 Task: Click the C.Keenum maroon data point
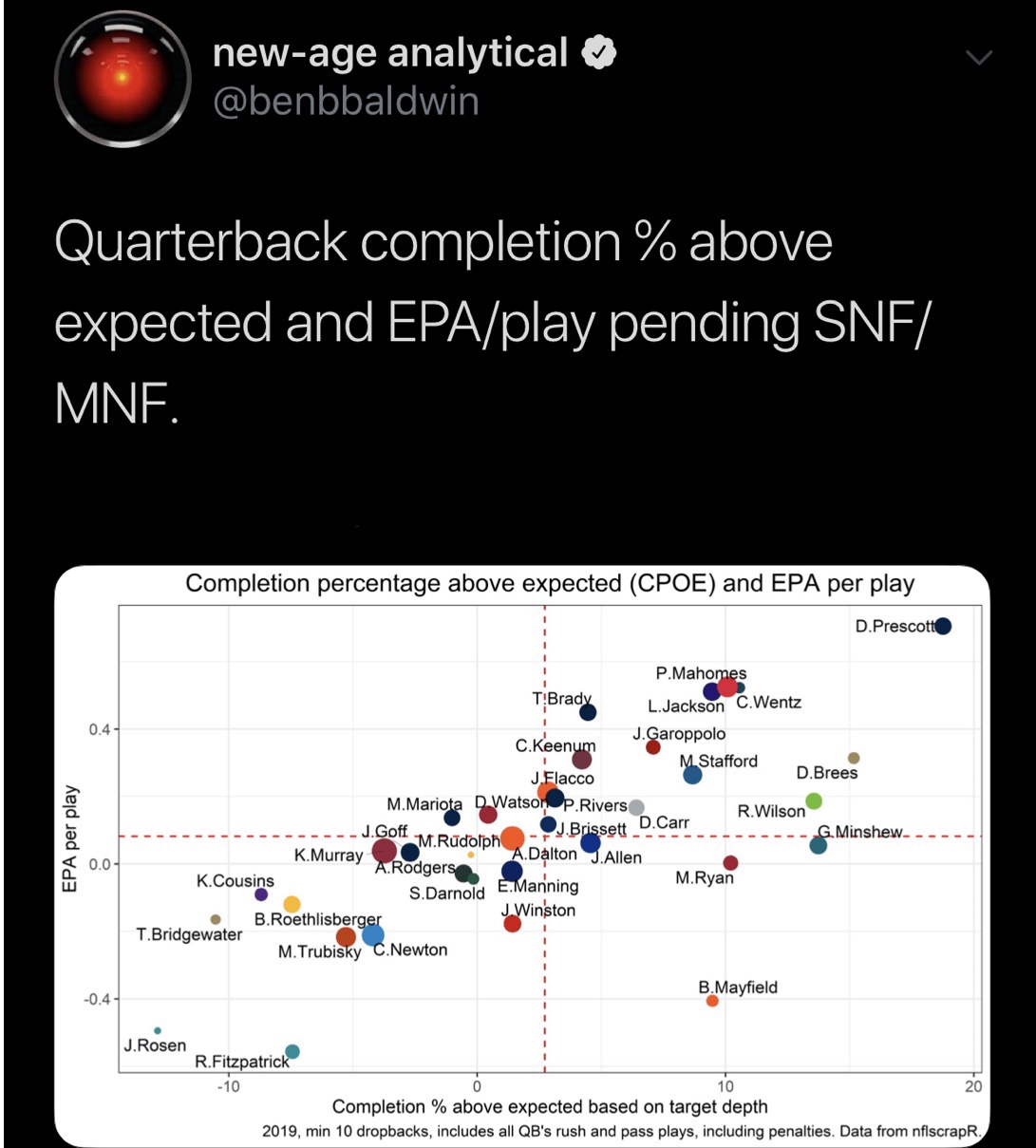(582, 759)
